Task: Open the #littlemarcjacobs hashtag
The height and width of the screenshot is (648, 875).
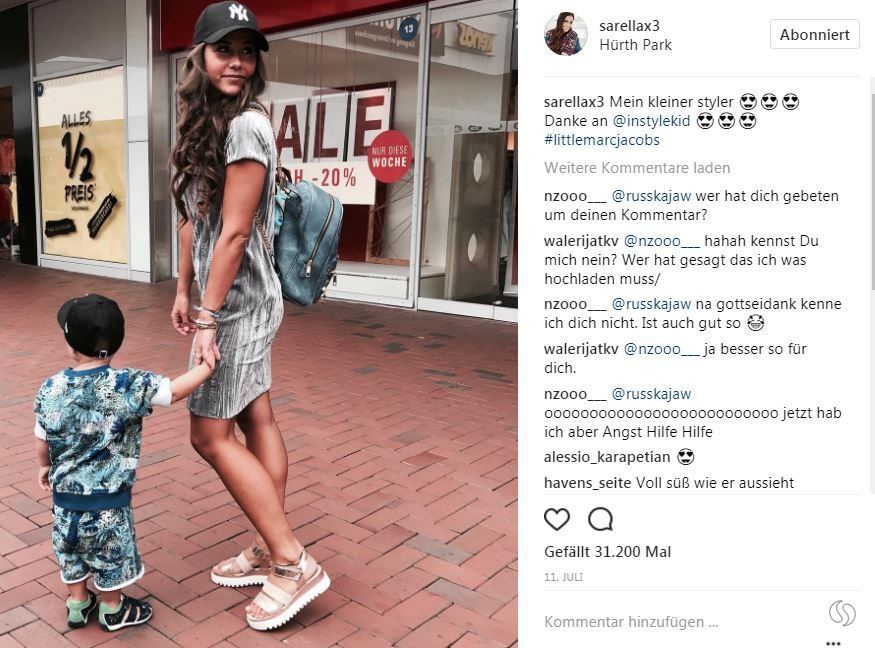Action: [x=602, y=140]
